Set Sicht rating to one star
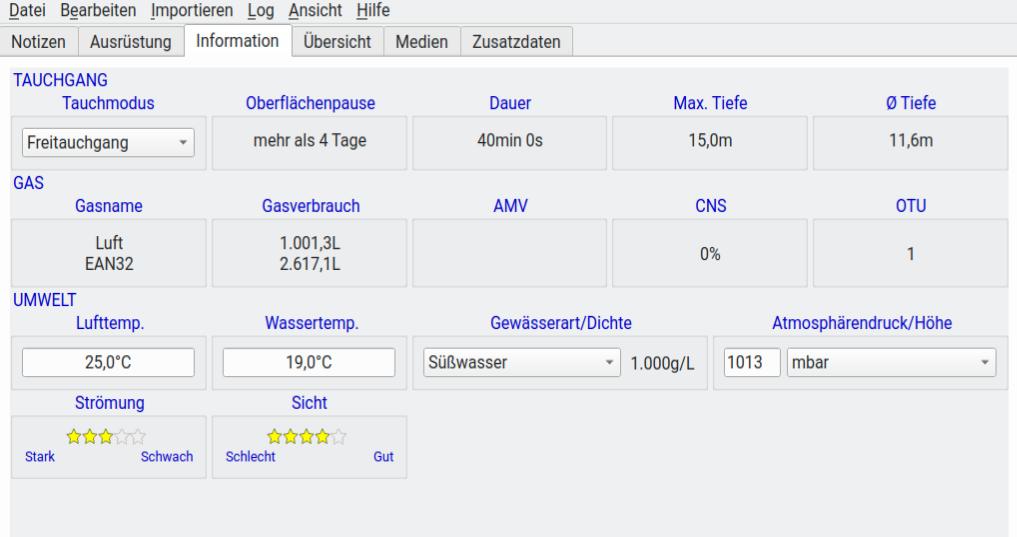The width and height of the screenshot is (1017, 537). point(274,436)
